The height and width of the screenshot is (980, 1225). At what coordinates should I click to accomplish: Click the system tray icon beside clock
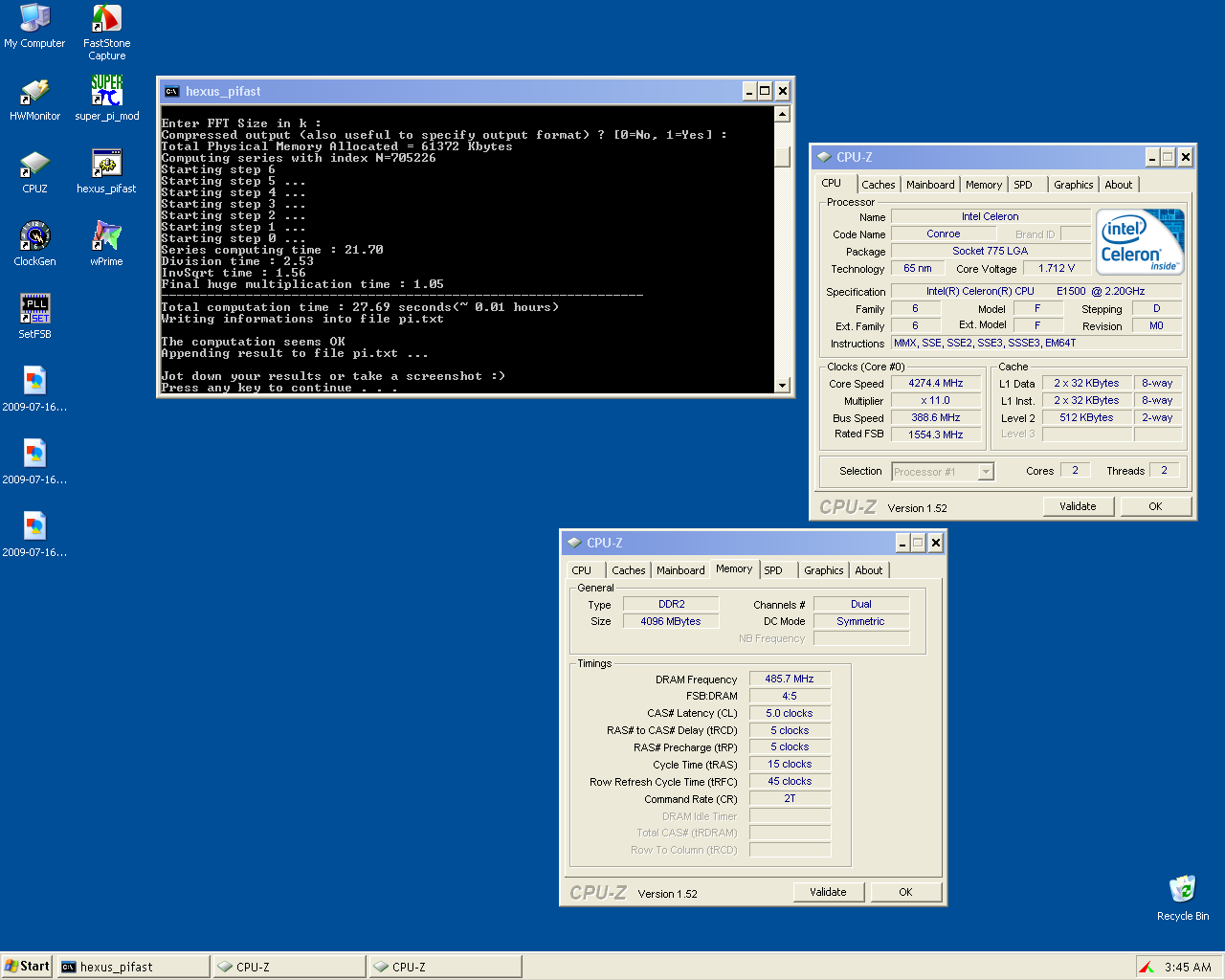[1147, 967]
